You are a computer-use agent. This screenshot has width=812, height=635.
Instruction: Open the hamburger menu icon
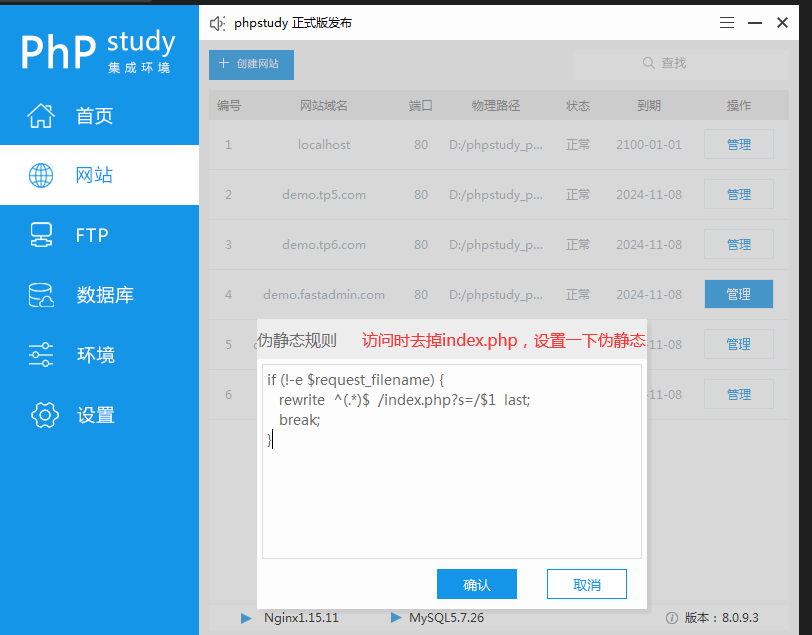pyautogui.click(x=727, y=23)
